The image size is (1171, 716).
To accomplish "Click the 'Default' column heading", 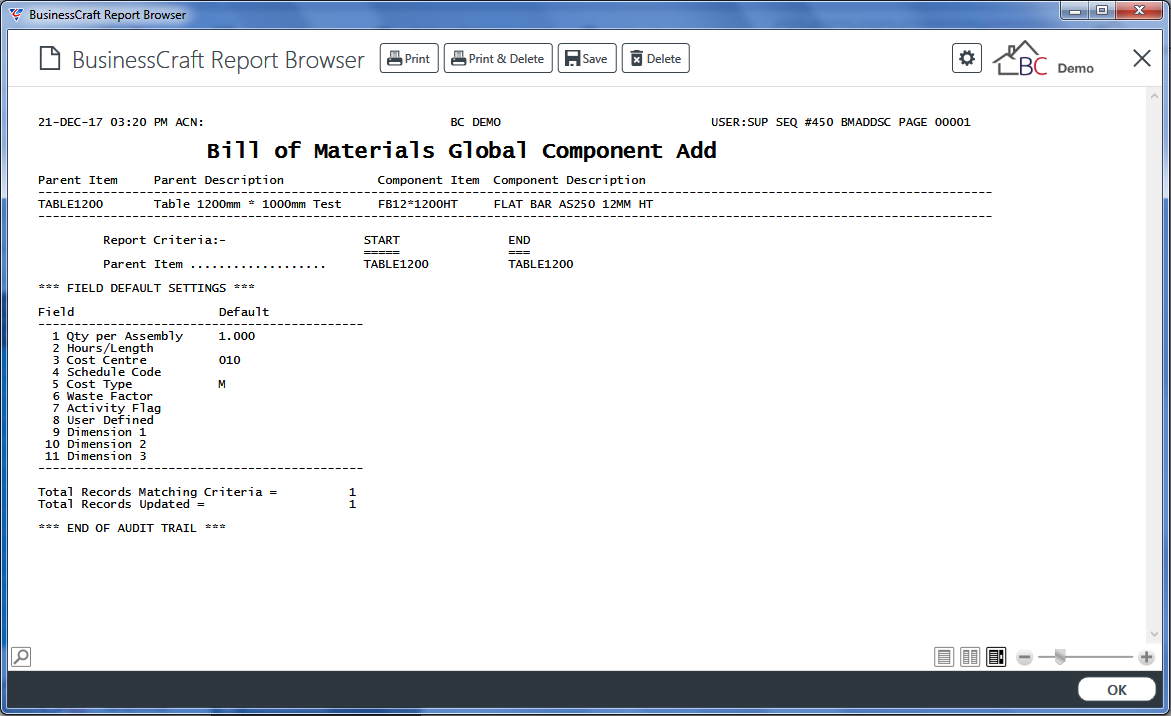I will (243, 311).
